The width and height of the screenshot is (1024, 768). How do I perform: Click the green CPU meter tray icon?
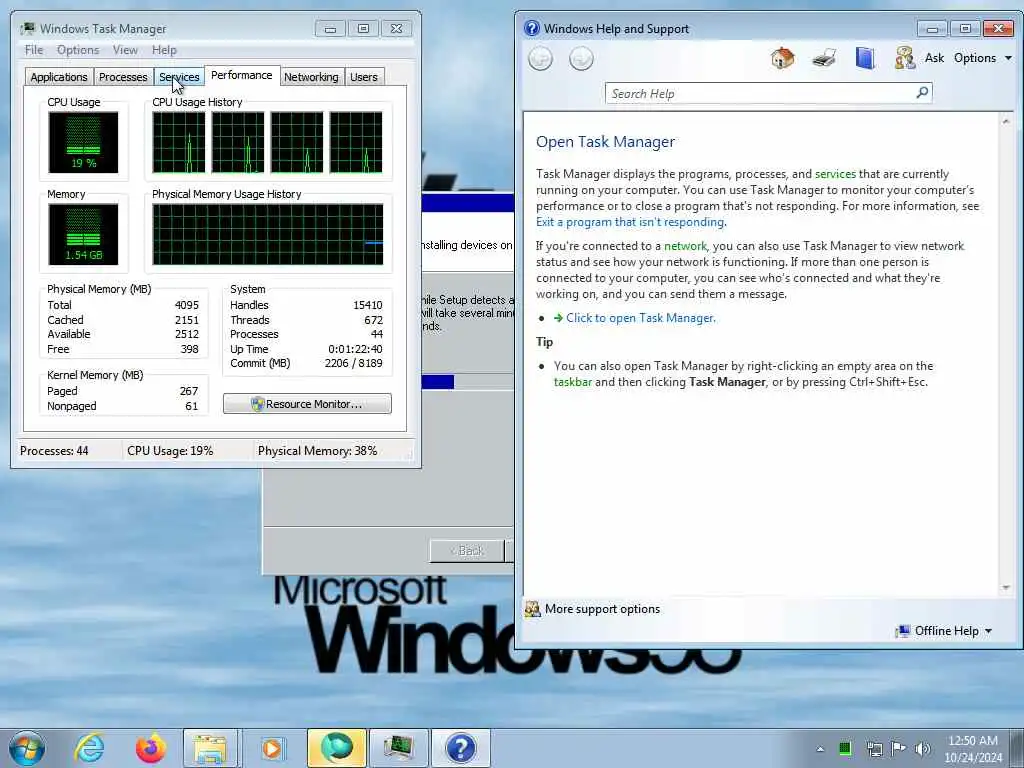844,748
